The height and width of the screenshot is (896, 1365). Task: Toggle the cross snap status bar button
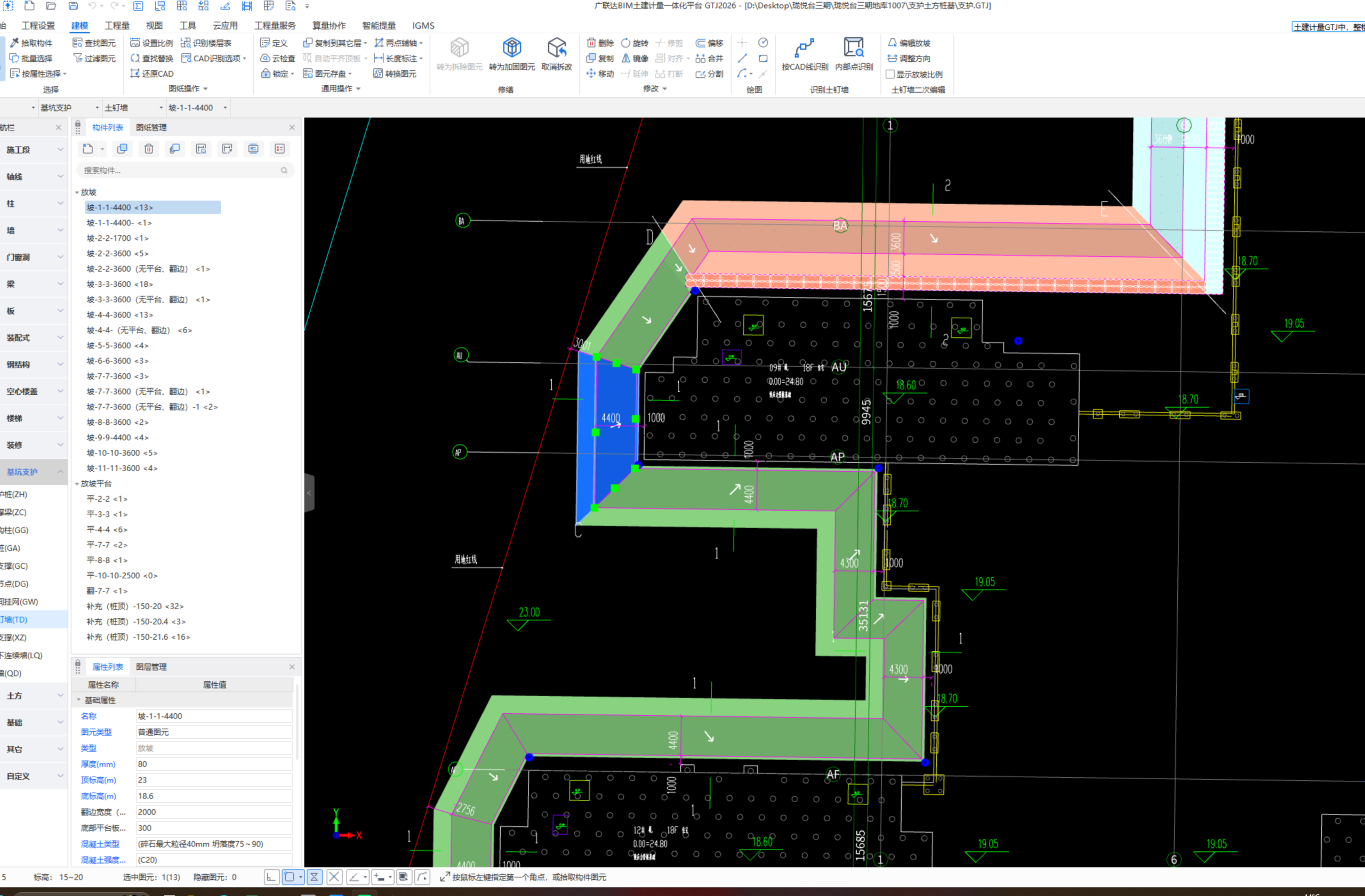[334, 876]
